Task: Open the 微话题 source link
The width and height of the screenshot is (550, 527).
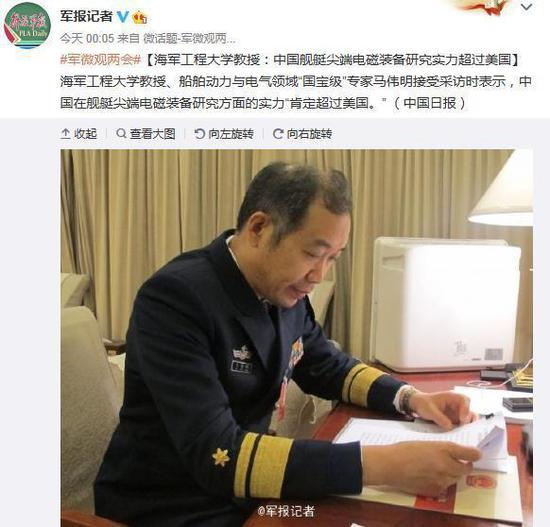Action: [189, 38]
